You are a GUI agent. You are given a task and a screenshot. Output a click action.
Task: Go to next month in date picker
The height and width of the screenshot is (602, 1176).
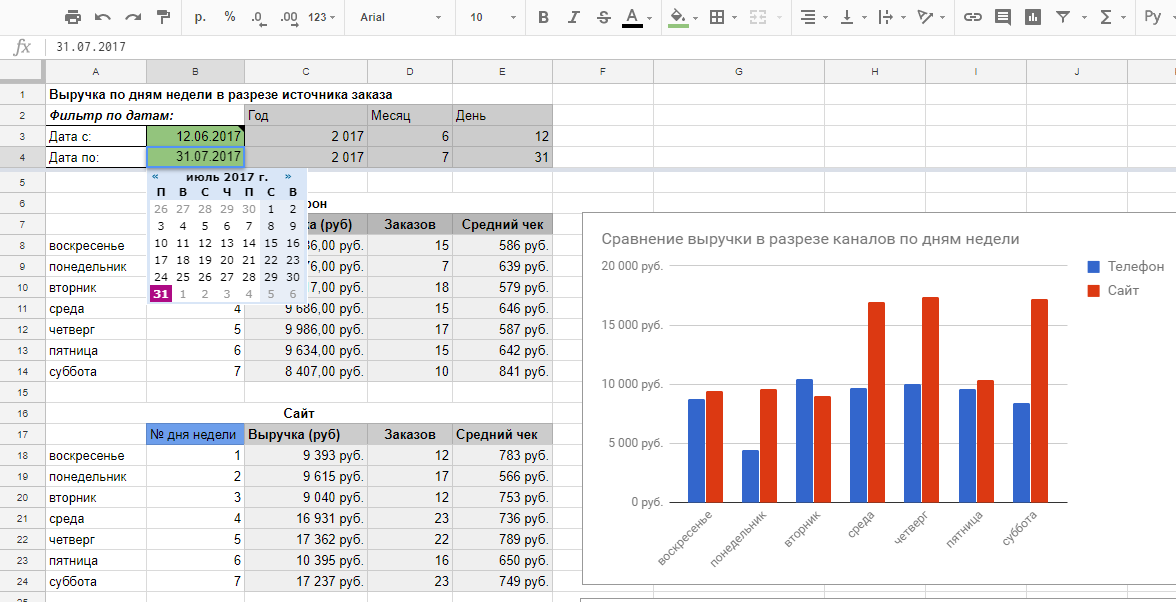[288, 176]
